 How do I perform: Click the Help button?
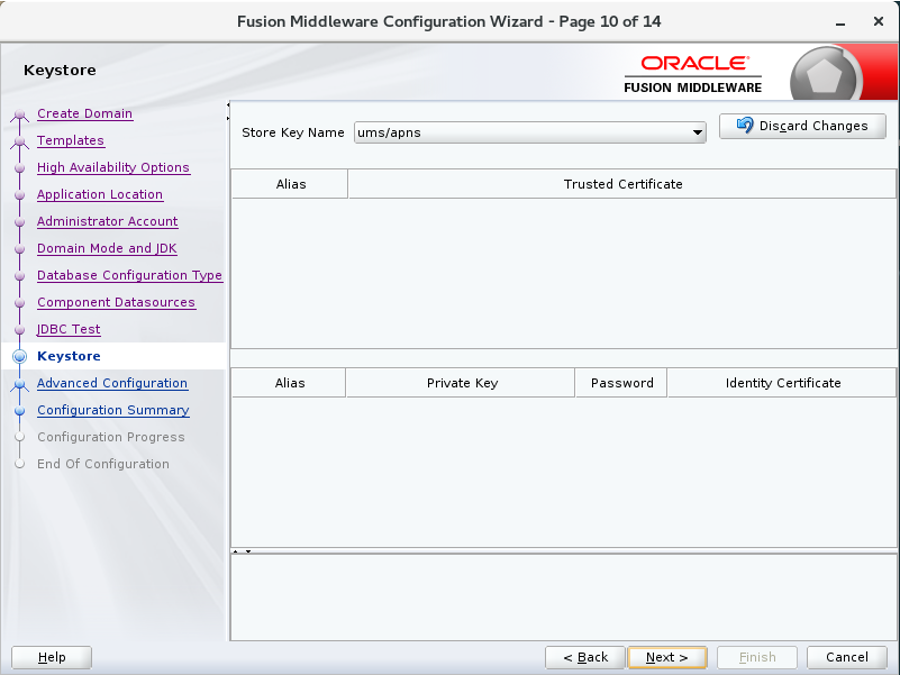(x=51, y=657)
